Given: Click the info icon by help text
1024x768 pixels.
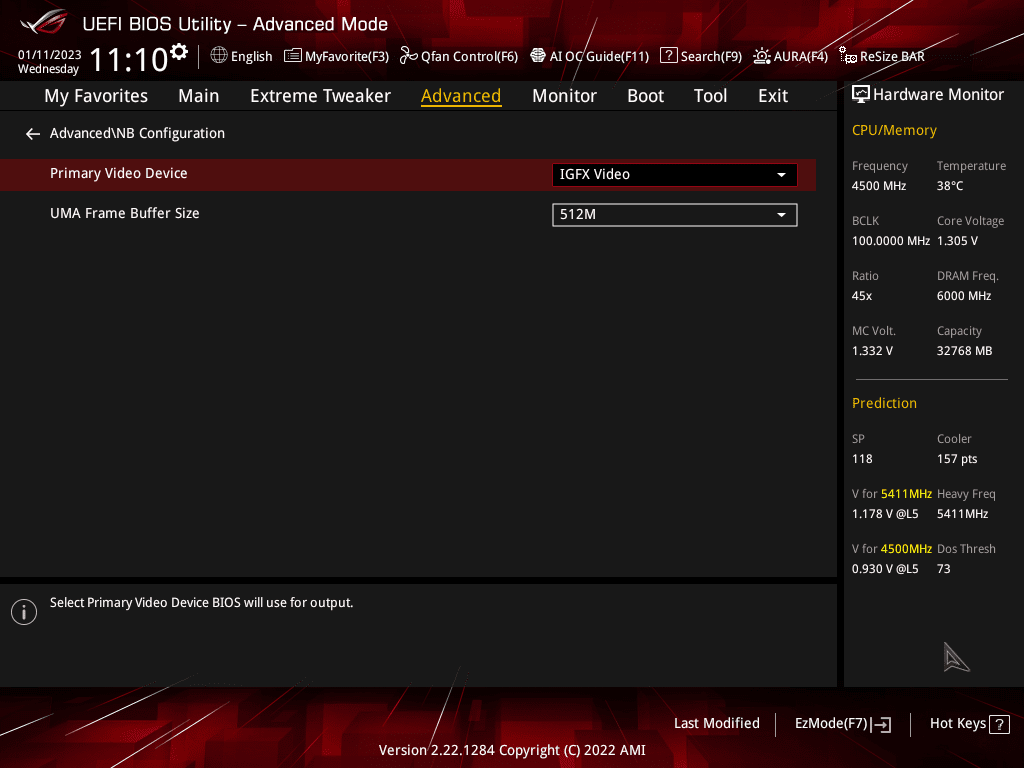Looking at the screenshot, I should [x=24, y=612].
